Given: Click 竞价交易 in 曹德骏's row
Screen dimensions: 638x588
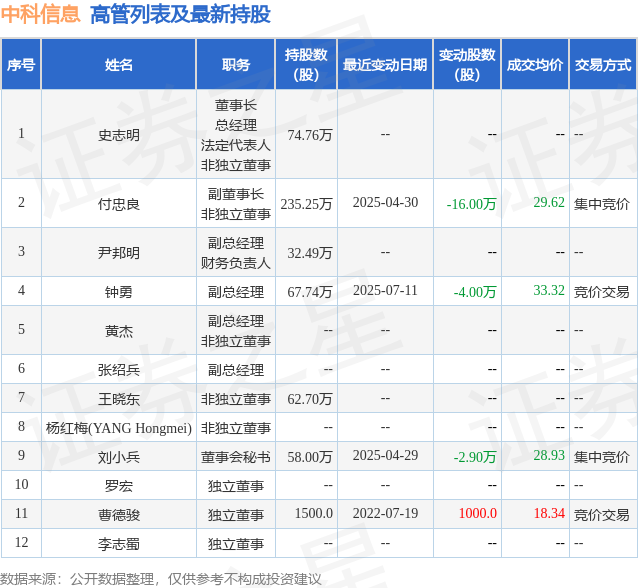Looking at the screenshot, I should coord(601,515).
